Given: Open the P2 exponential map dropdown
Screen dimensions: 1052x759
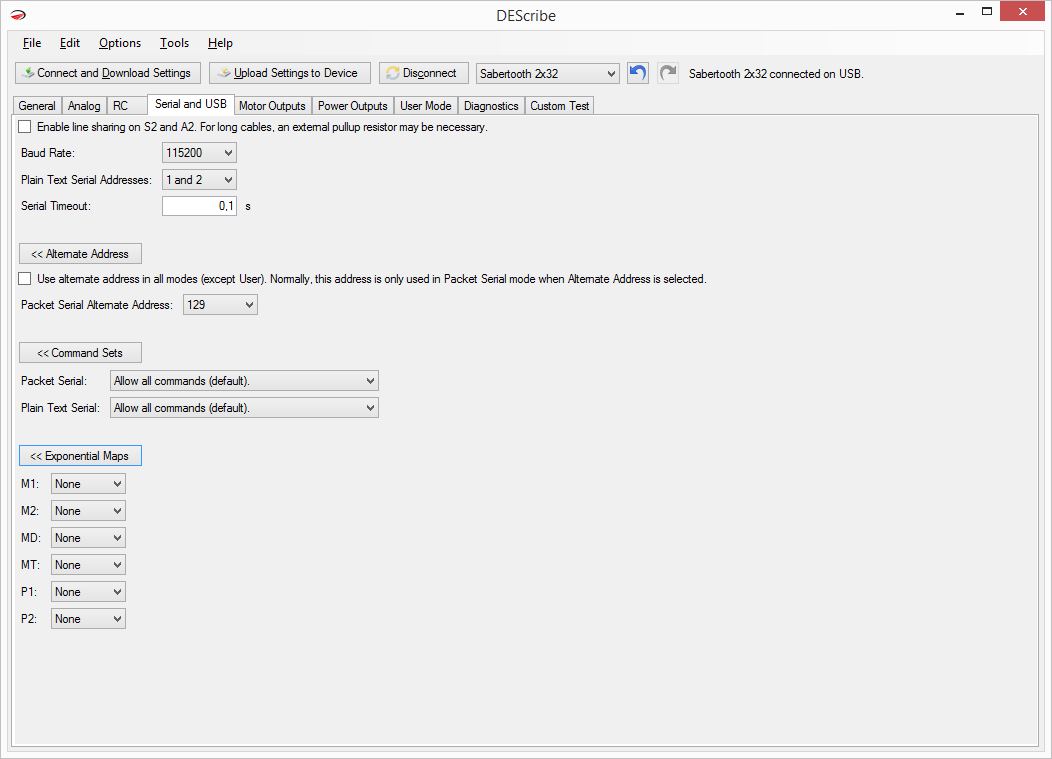Looking at the screenshot, I should (x=88, y=619).
